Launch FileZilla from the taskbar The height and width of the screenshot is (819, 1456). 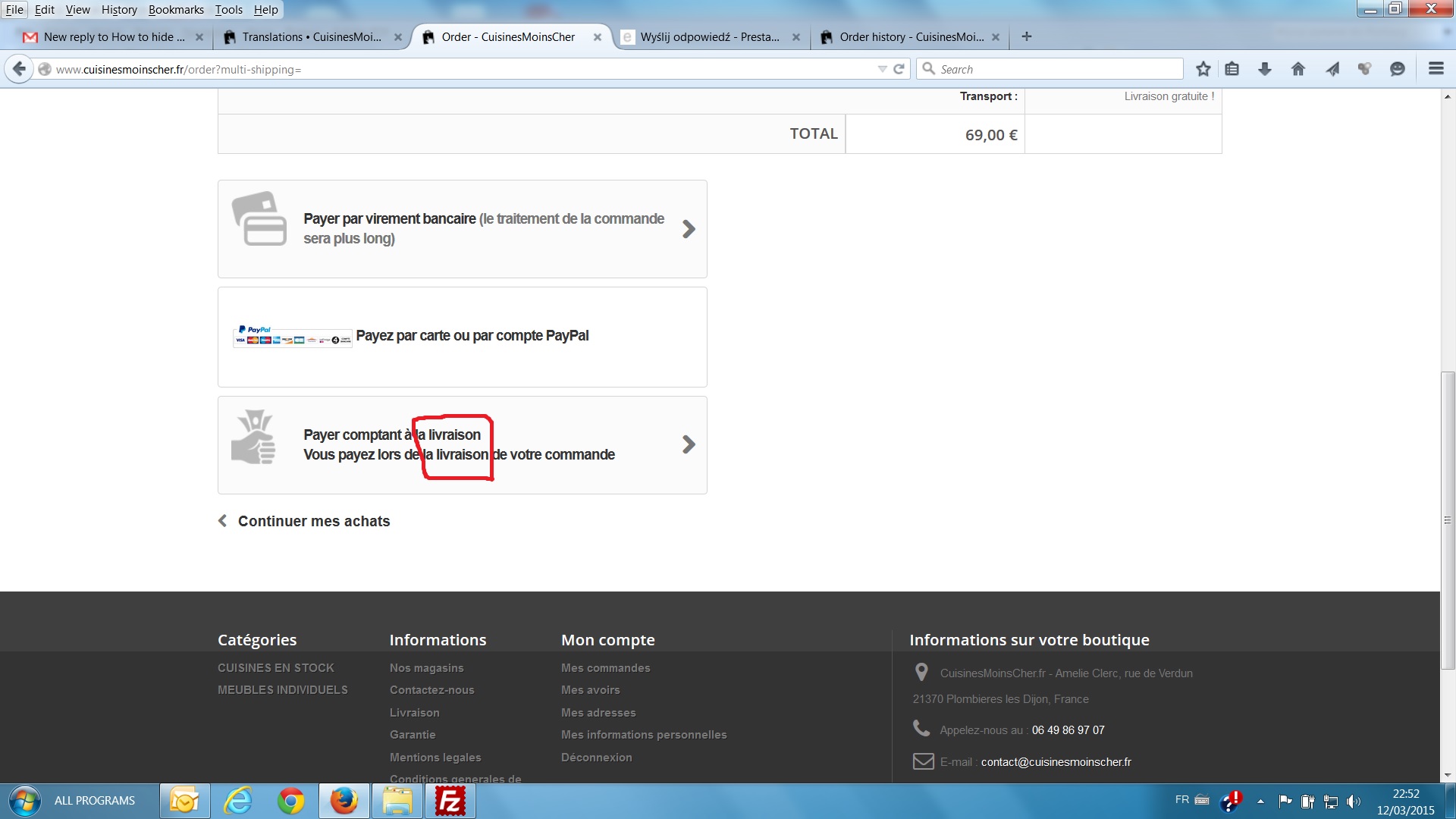pyautogui.click(x=450, y=801)
